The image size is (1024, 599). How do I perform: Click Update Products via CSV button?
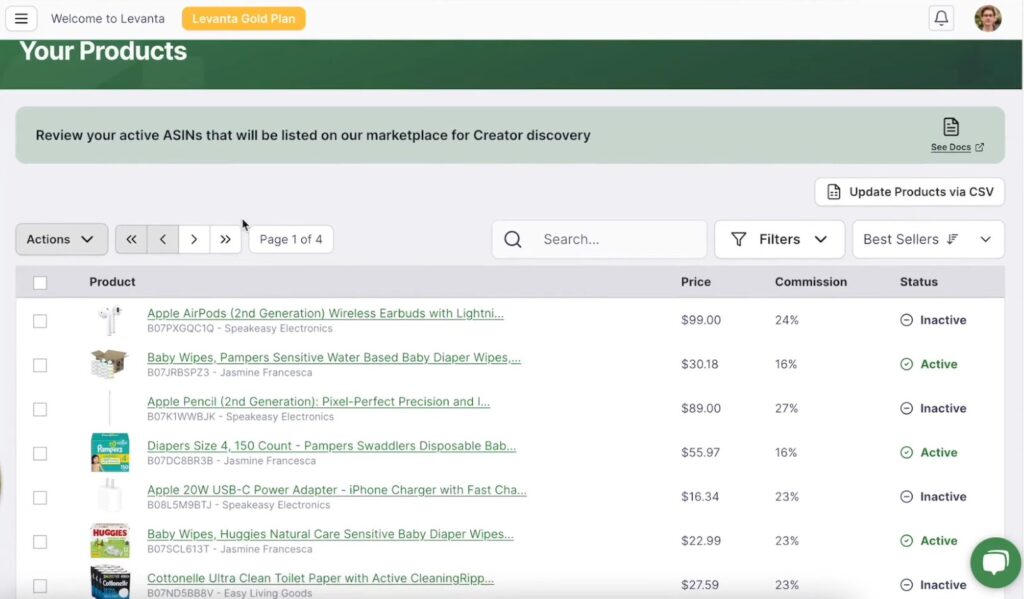pos(909,191)
